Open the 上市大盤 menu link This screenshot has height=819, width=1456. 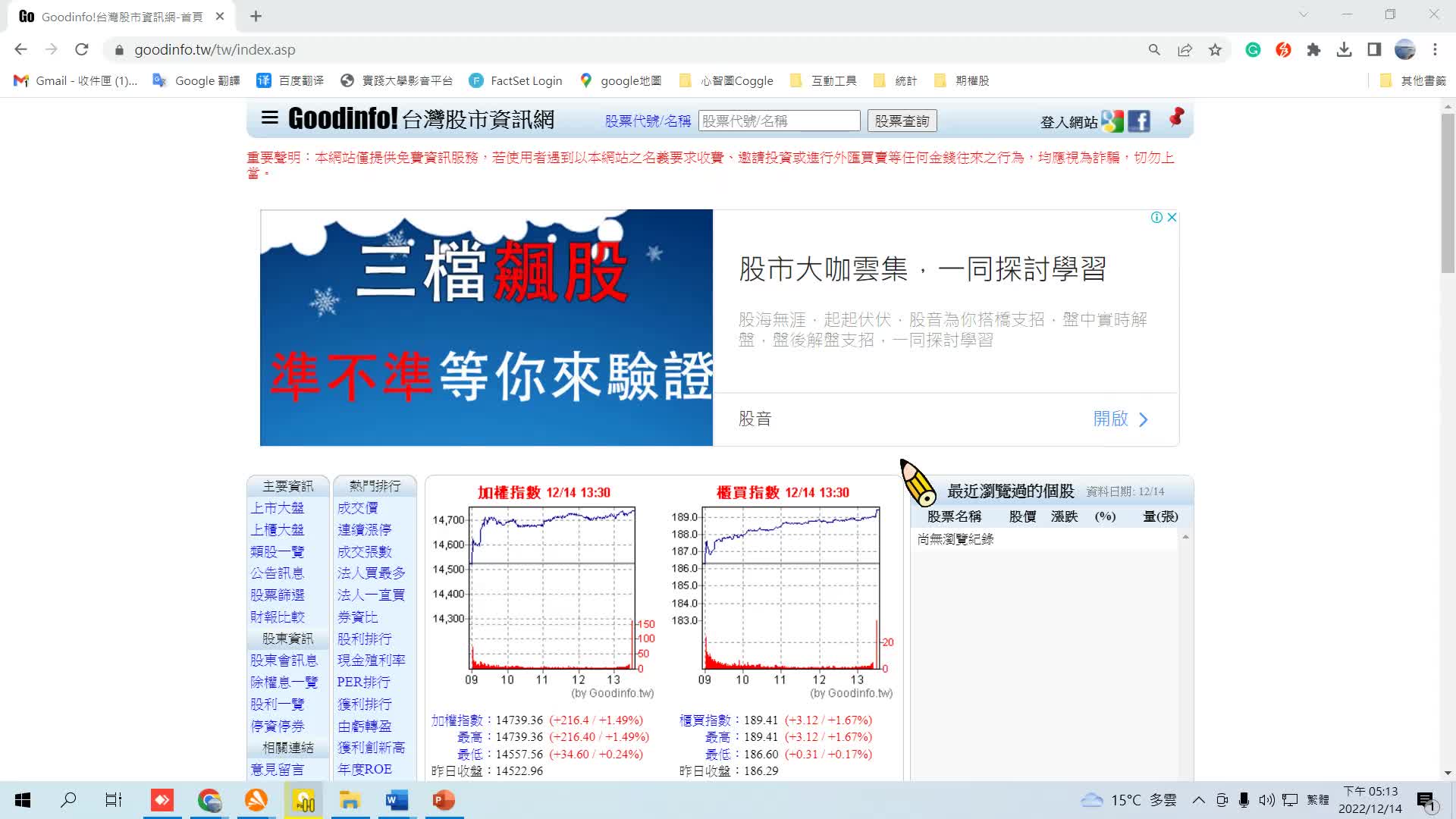278,508
